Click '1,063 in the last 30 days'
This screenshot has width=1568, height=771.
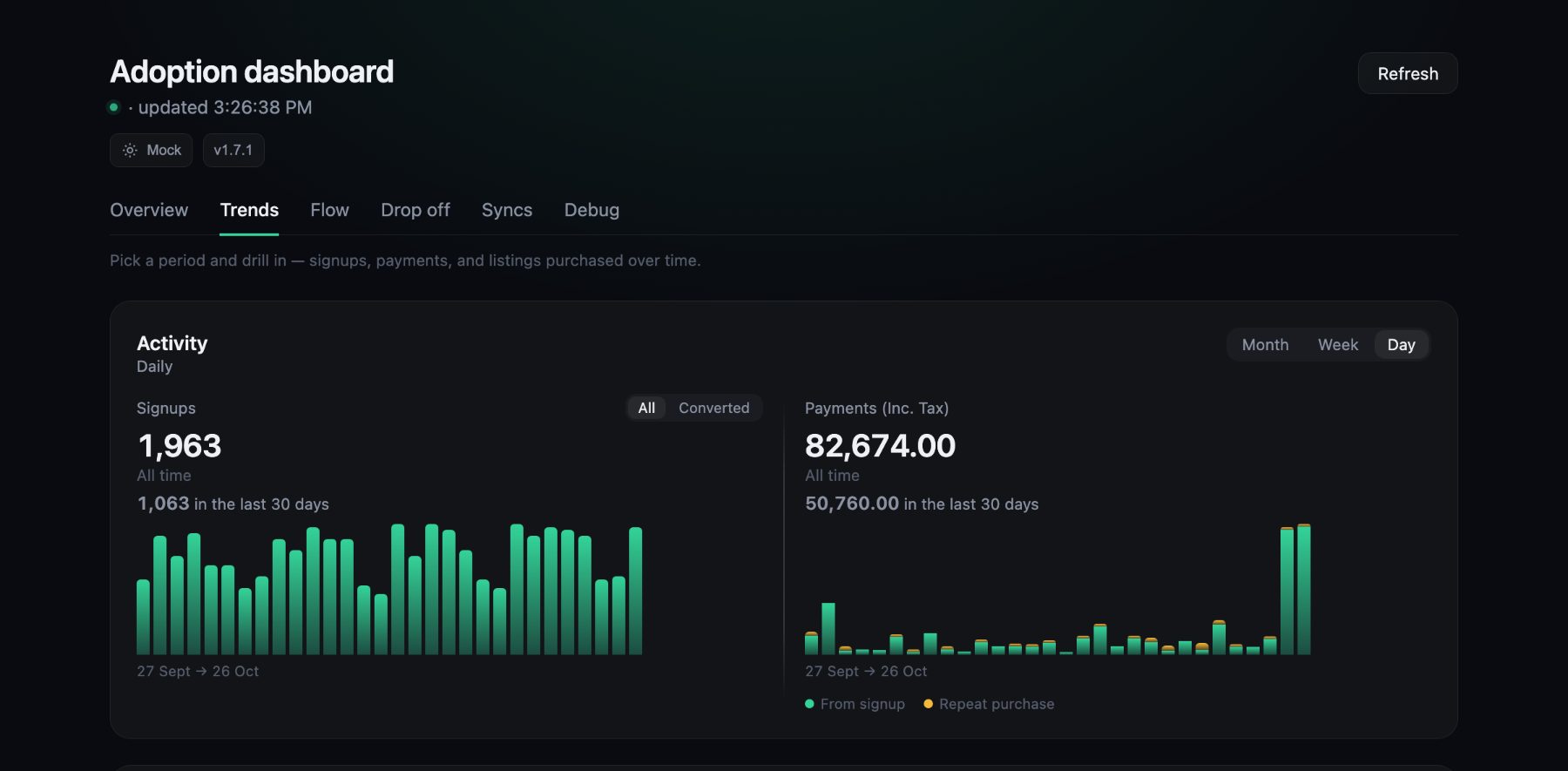click(x=233, y=504)
